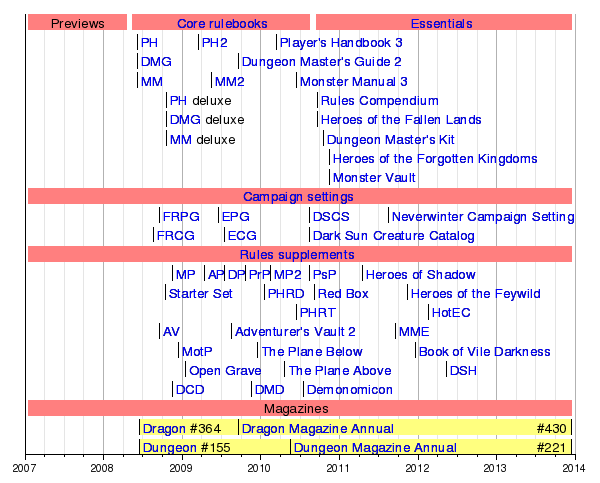Click the PsP link
600x483 pixels.
pos(324,274)
